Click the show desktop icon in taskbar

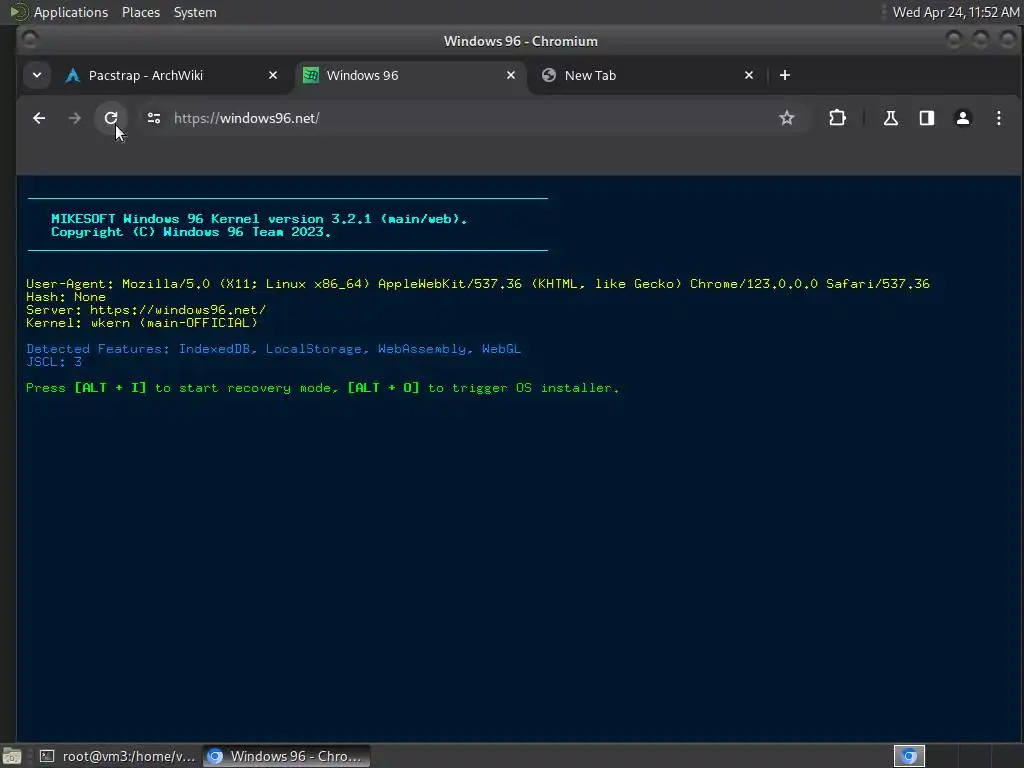click(x=12, y=756)
